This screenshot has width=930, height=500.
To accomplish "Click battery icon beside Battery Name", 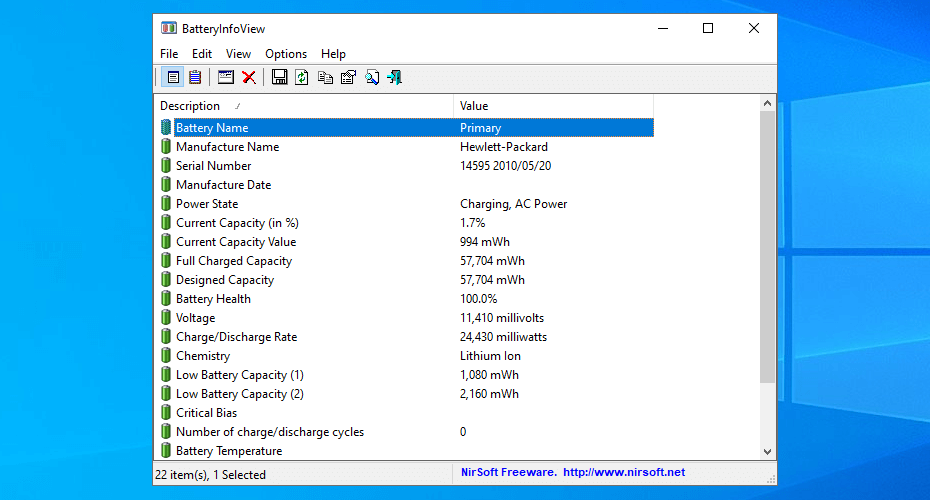I will (x=166, y=128).
